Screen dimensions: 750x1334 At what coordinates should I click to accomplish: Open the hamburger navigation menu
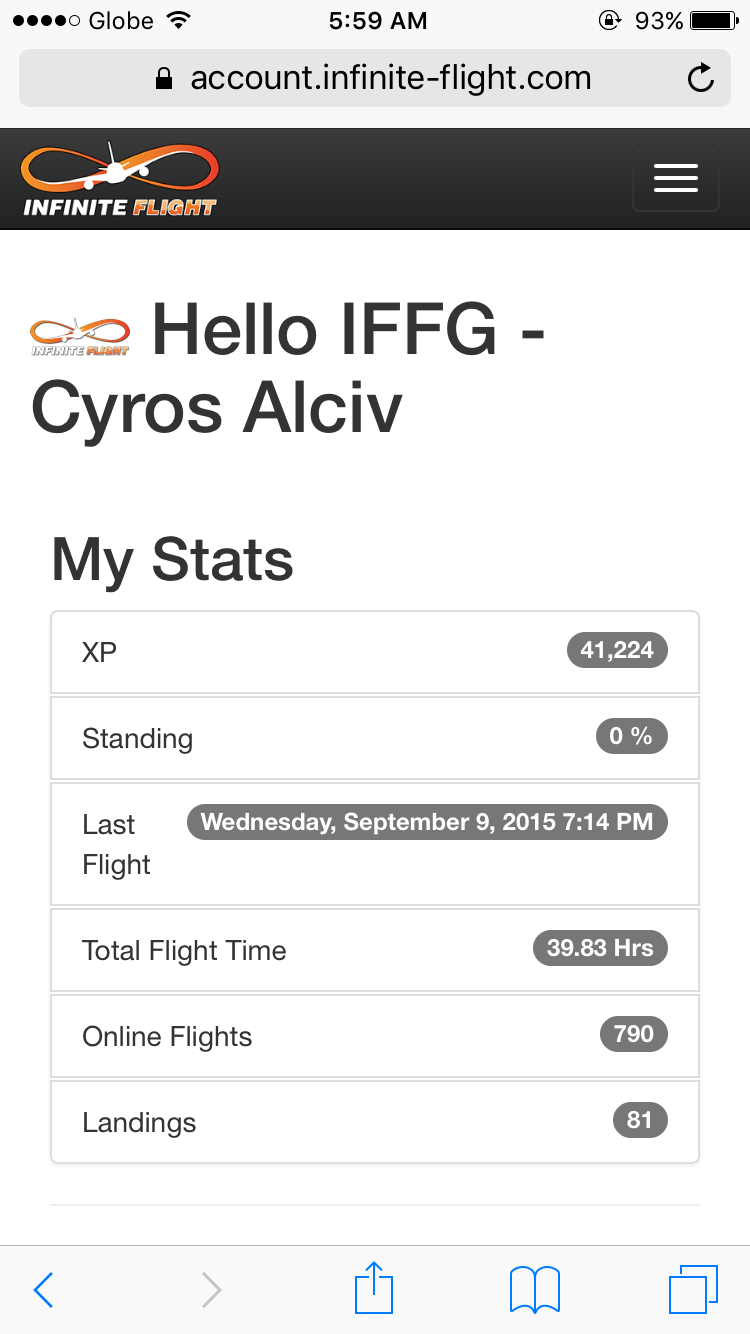[x=676, y=178]
